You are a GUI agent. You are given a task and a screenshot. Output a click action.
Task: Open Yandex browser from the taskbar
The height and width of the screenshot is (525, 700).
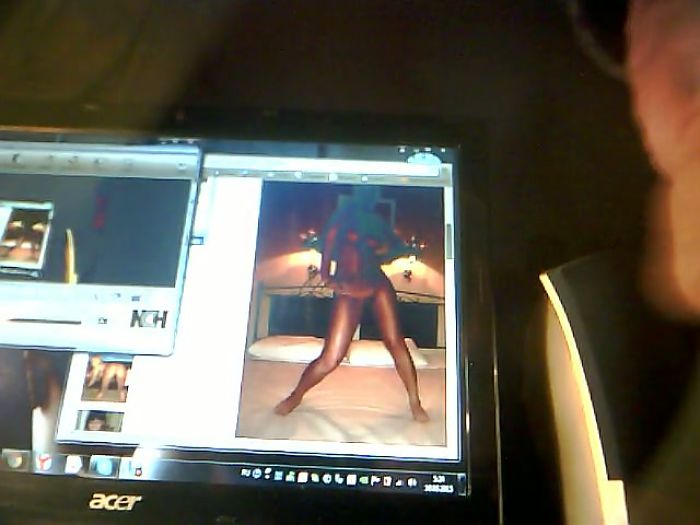coord(44,462)
